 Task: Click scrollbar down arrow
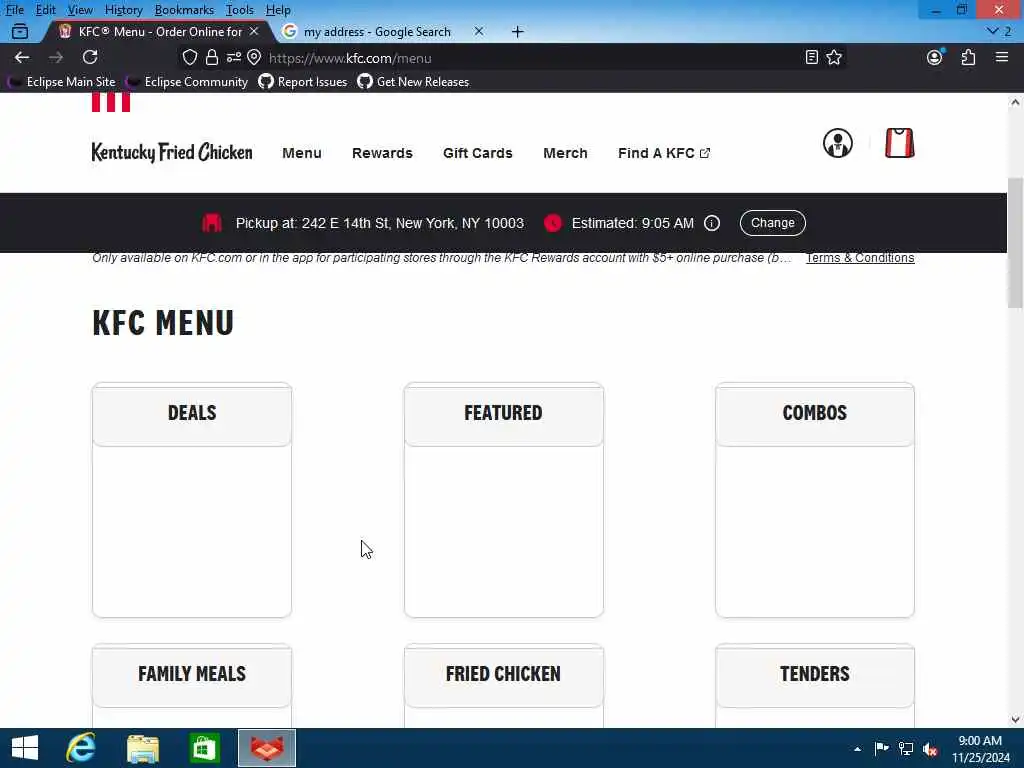(x=1015, y=720)
